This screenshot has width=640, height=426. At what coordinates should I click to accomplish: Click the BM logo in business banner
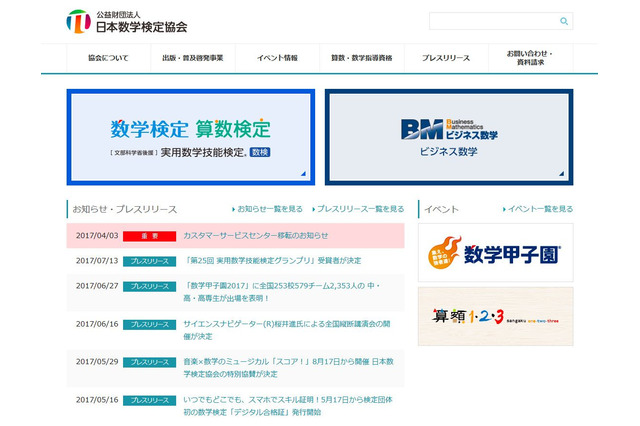click(421, 129)
